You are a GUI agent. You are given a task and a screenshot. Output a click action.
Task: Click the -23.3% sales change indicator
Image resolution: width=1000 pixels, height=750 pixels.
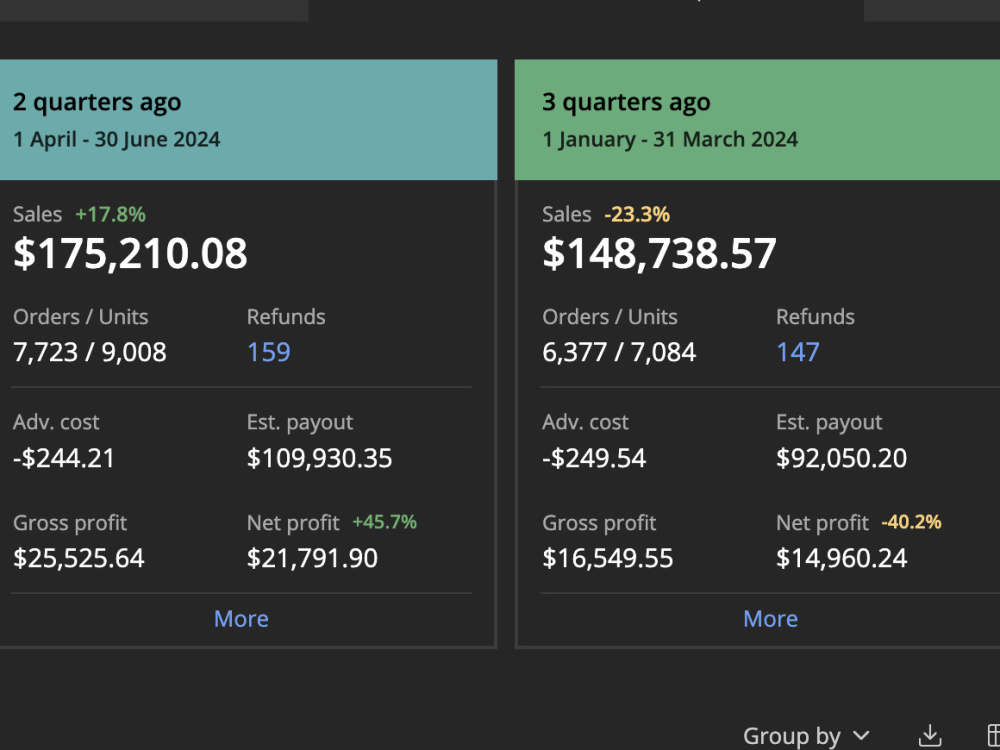point(637,214)
